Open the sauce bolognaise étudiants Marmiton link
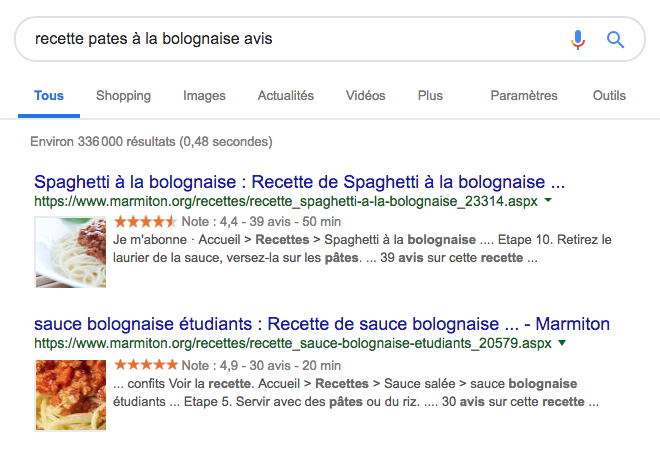660x450 pixels. pyautogui.click(x=322, y=324)
